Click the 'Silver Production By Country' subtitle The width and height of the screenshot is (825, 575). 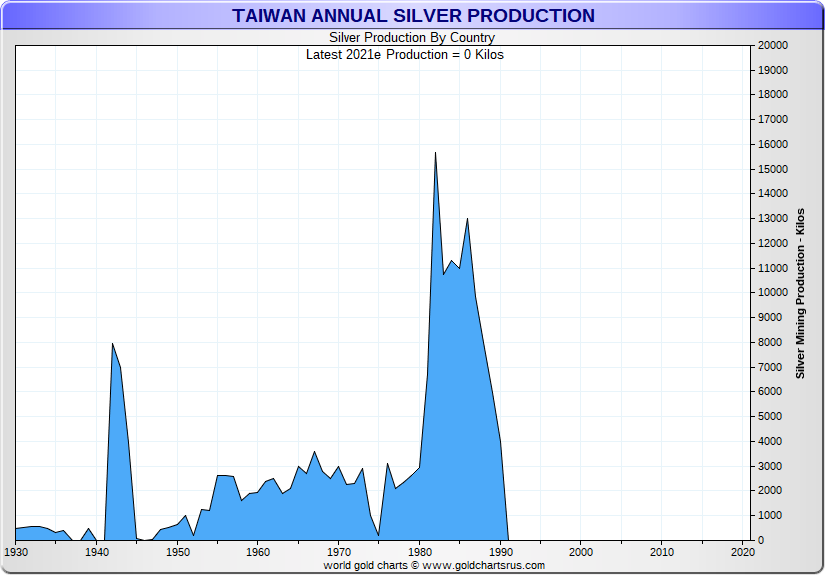click(411, 38)
